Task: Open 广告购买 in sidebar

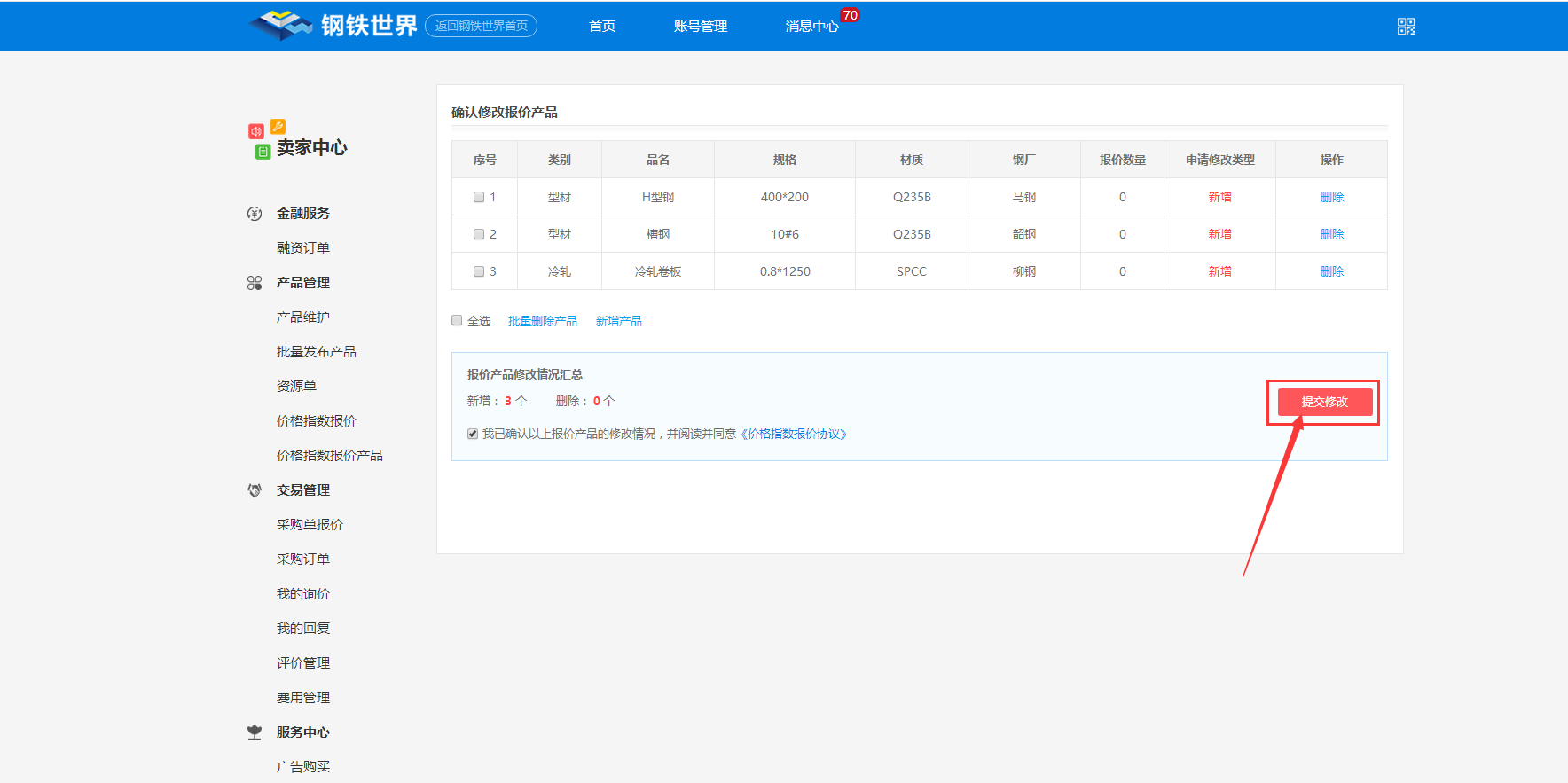Action: tap(303, 767)
